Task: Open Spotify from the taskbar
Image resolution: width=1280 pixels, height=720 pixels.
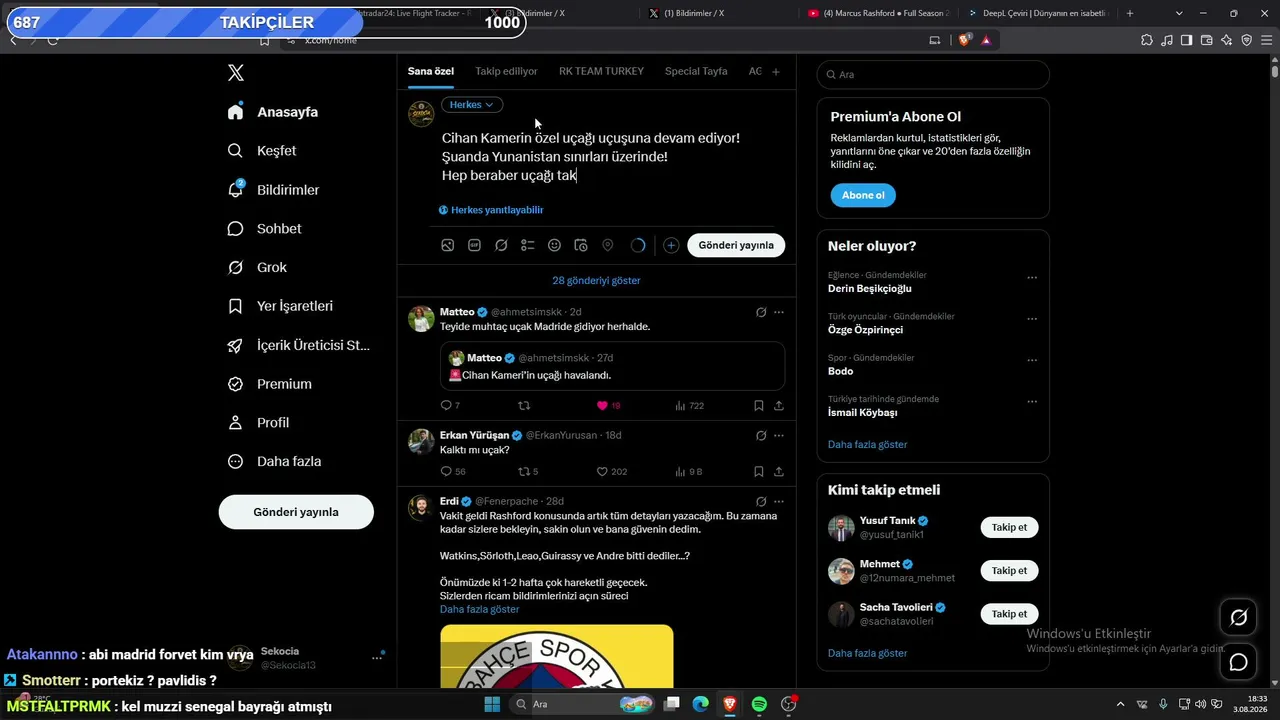Action: [759, 704]
